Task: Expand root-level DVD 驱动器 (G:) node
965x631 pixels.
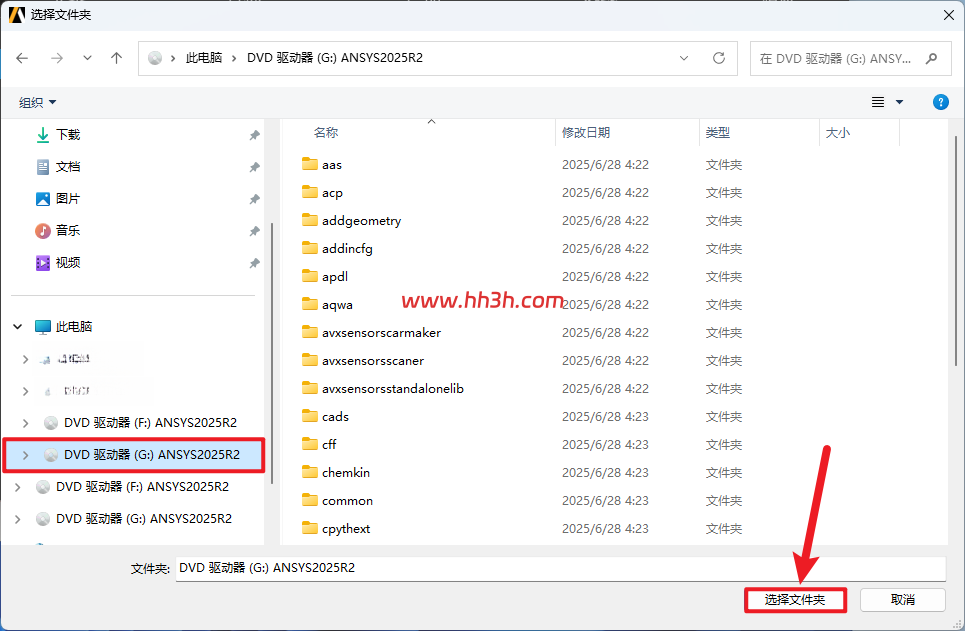Action: pyautogui.click(x=18, y=519)
